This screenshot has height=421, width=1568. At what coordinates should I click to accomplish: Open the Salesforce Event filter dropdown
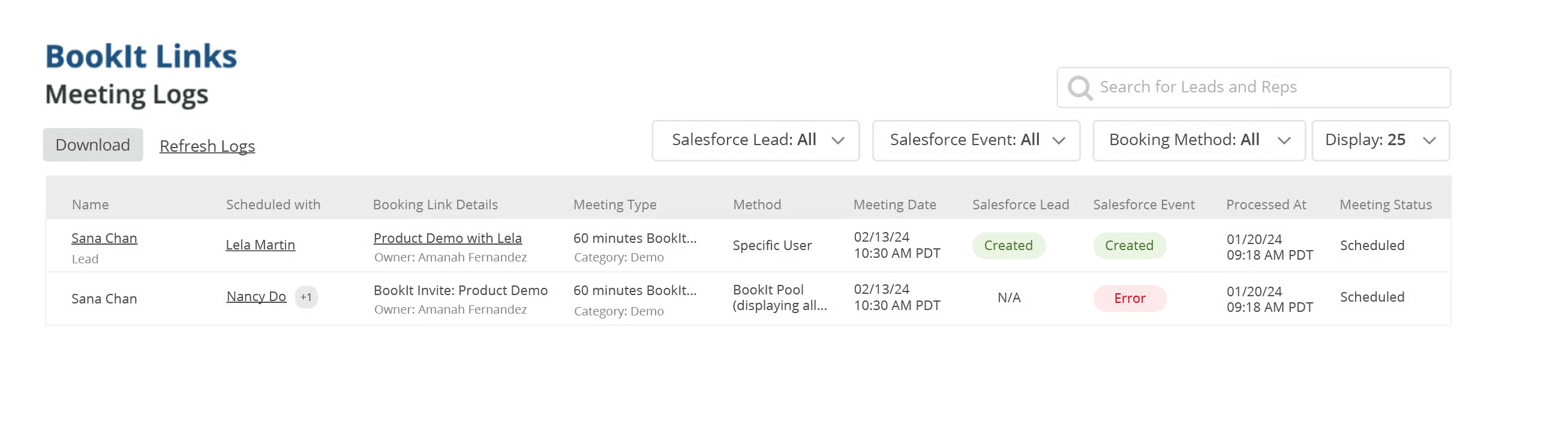[x=976, y=140]
